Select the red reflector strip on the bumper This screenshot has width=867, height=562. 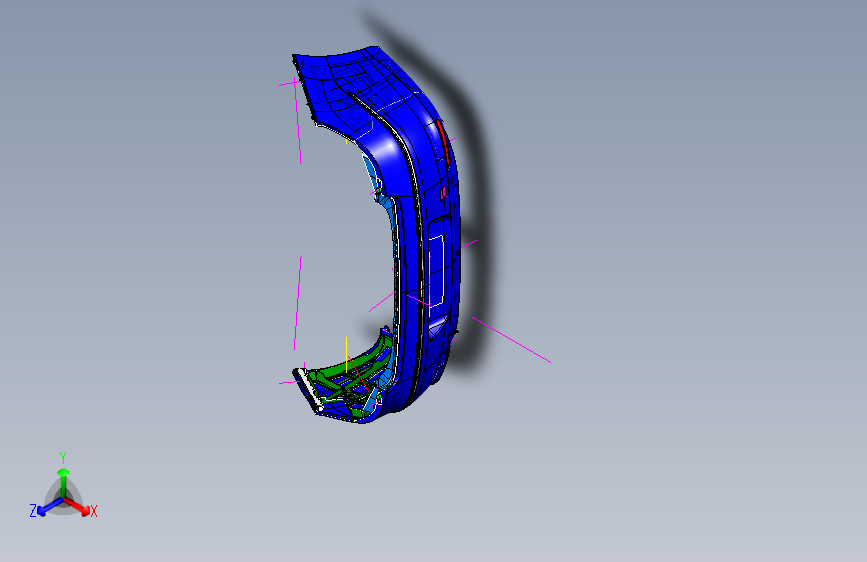(x=443, y=140)
